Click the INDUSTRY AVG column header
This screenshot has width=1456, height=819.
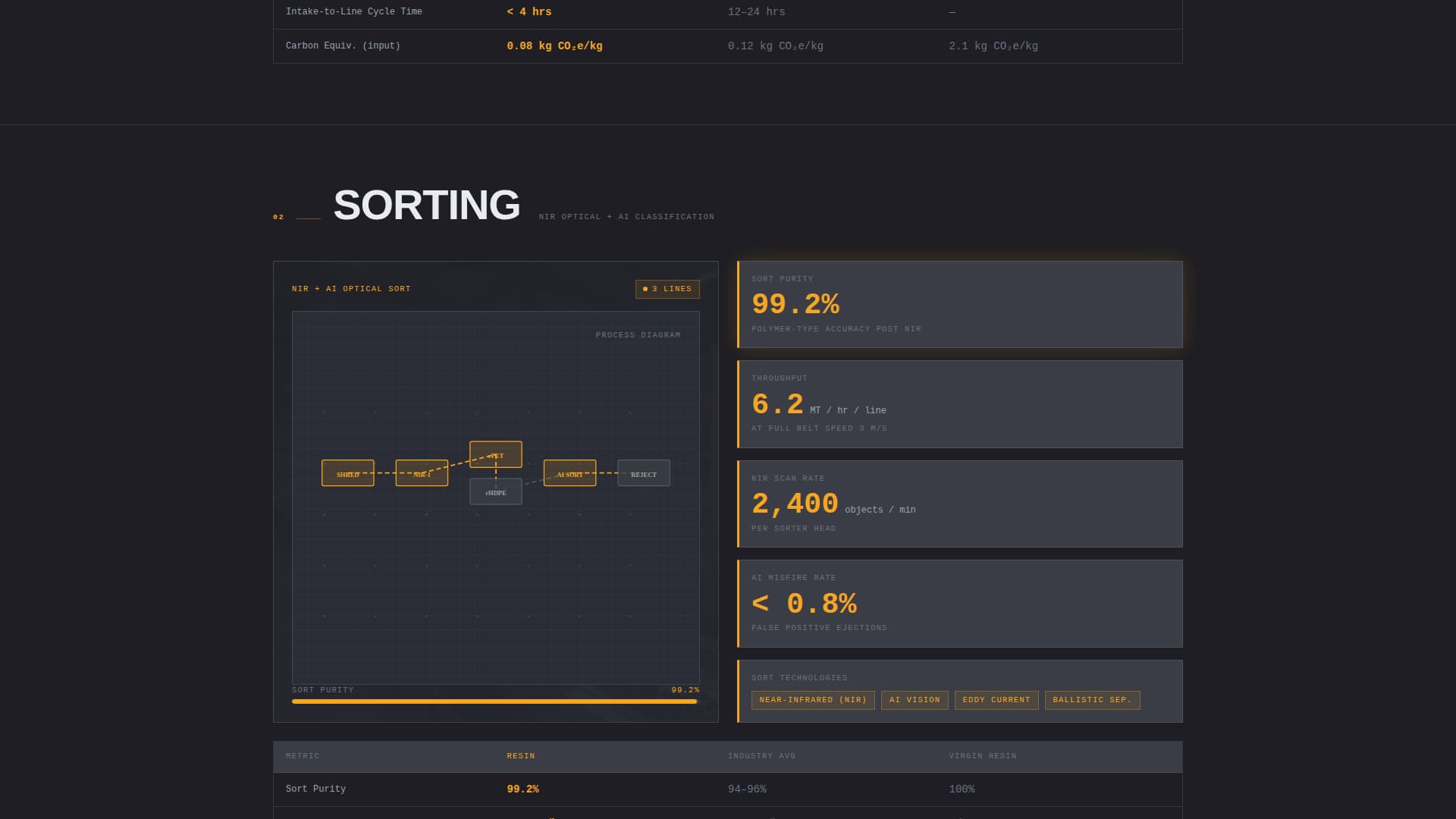tap(761, 756)
